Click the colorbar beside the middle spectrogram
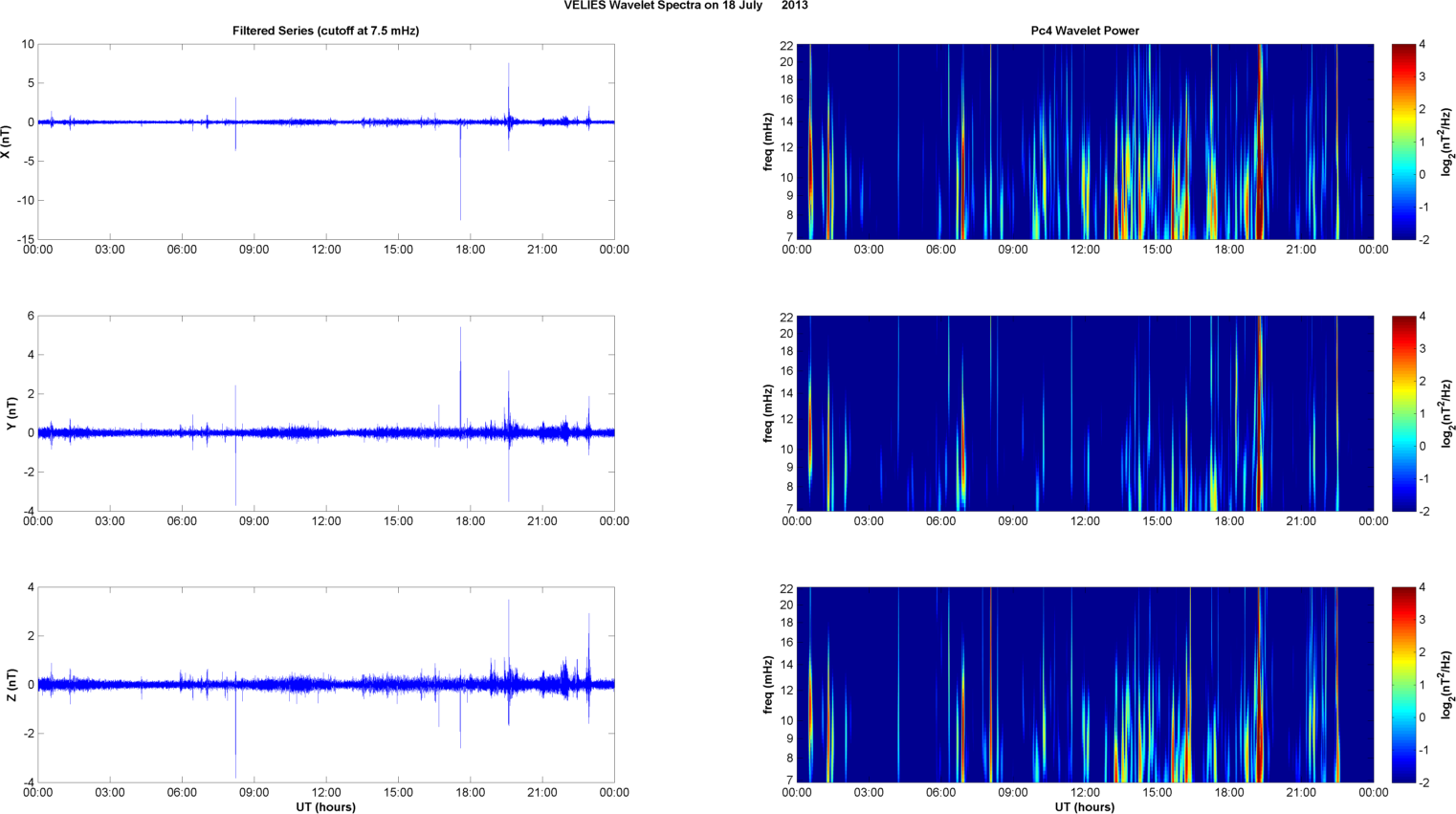 click(1402, 413)
